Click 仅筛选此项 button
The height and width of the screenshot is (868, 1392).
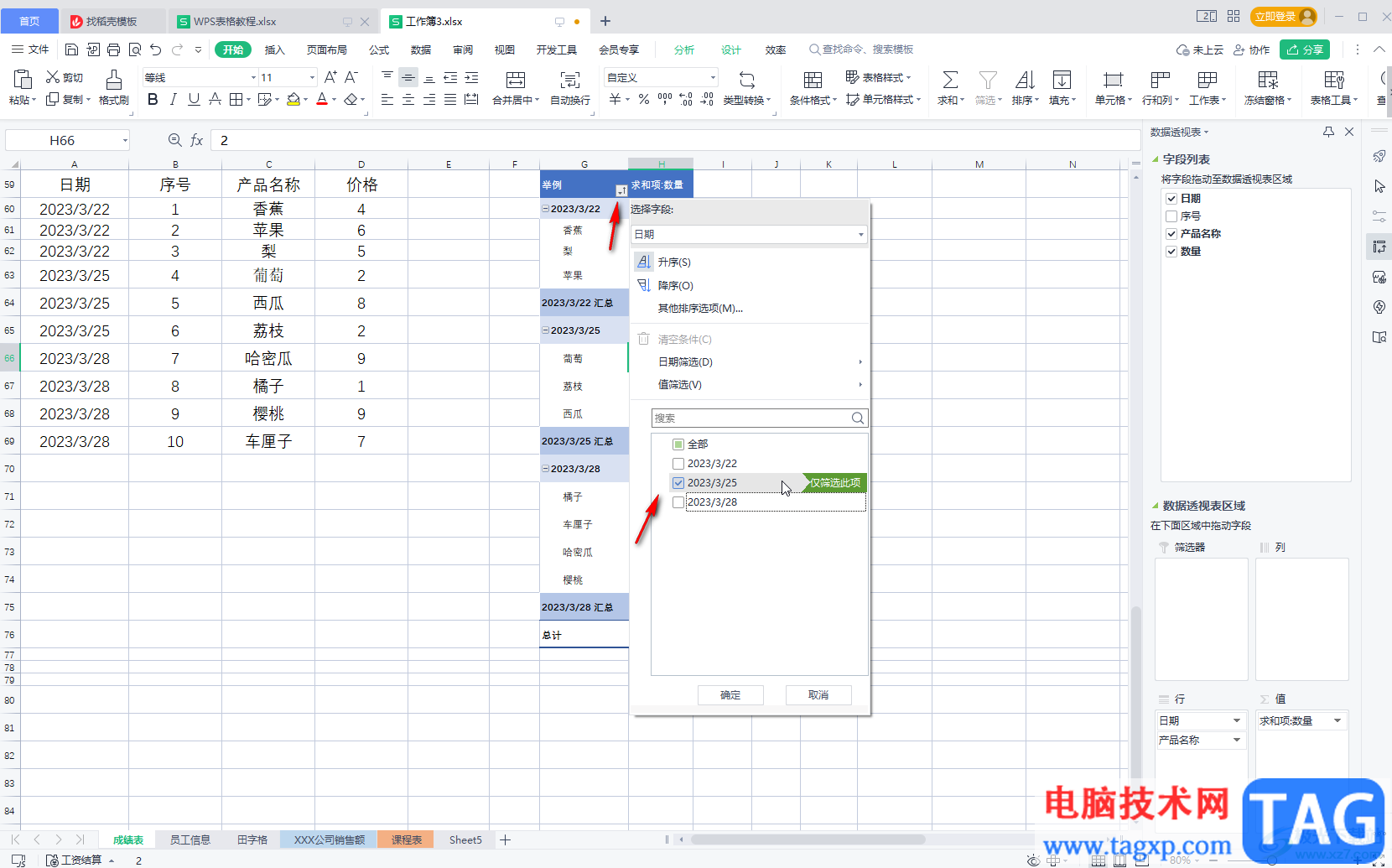pos(834,482)
